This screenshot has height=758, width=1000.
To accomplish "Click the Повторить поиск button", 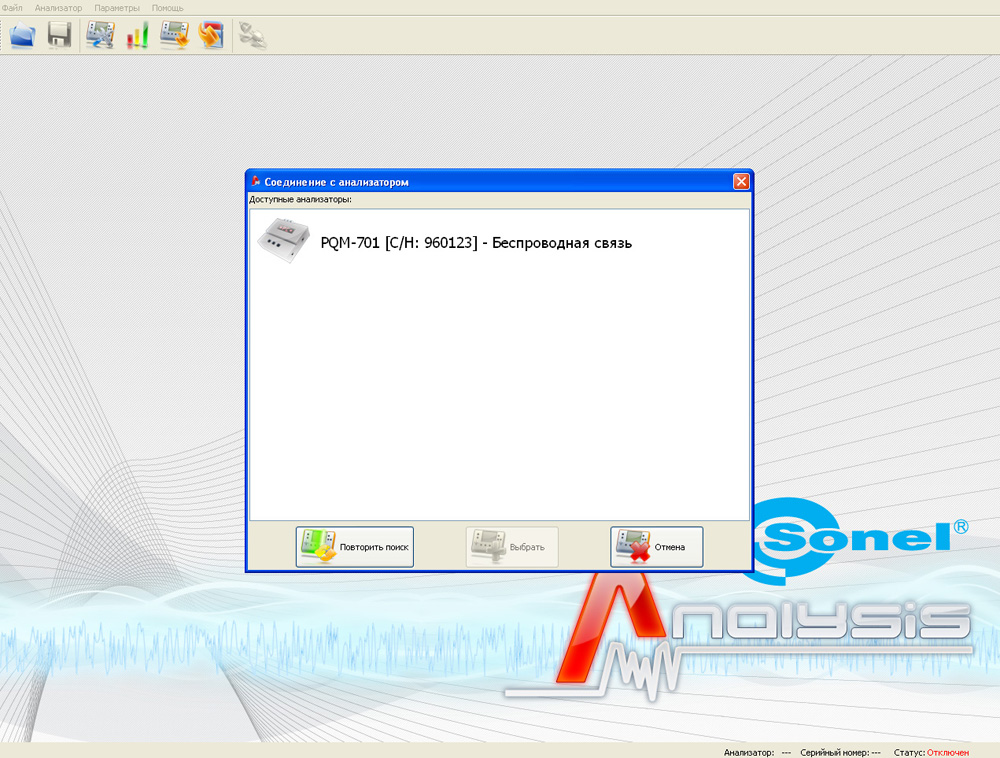I will pyautogui.click(x=355, y=547).
